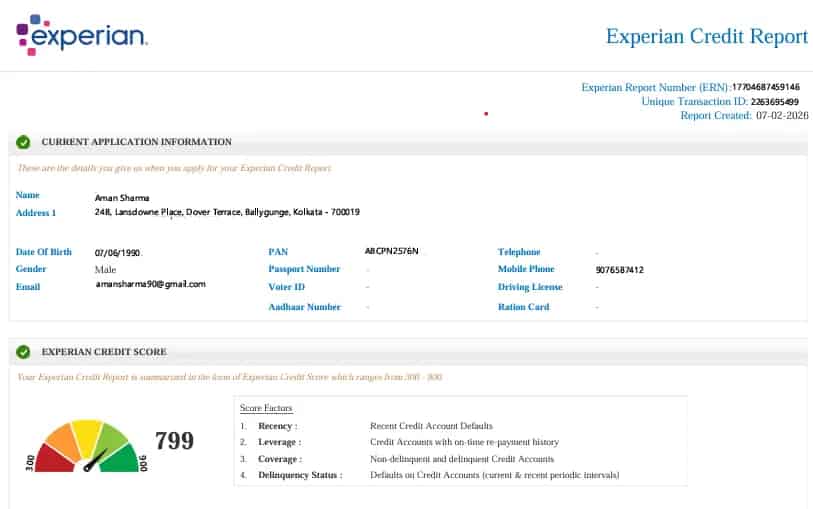Click the green checkmark beside Current Application Information
This screenshot has height=509, width=813.
coord(23,142)
